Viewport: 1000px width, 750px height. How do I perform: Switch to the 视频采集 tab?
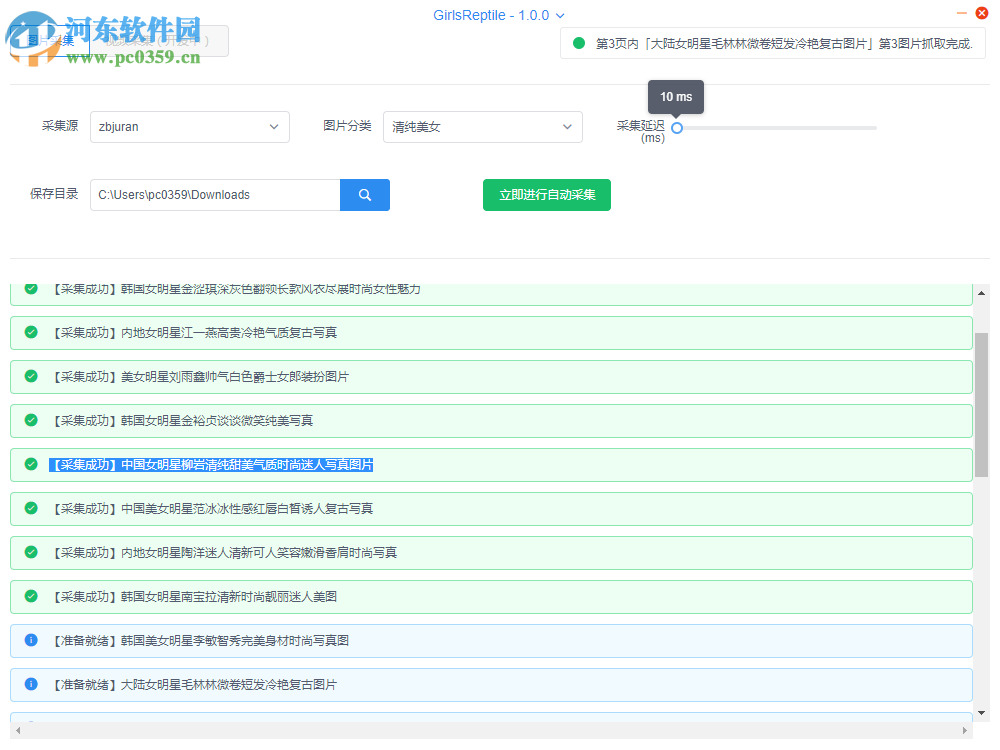(158, 41)
